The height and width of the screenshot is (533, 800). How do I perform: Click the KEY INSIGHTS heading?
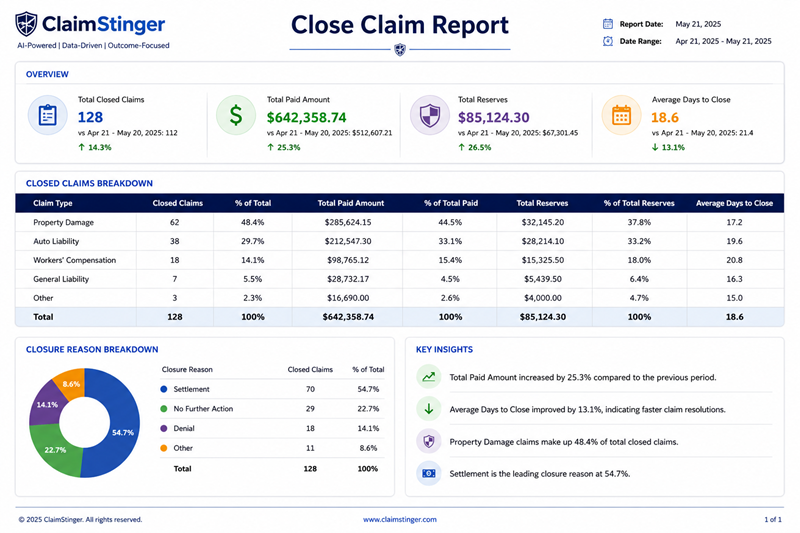click(x=444, y=349)
